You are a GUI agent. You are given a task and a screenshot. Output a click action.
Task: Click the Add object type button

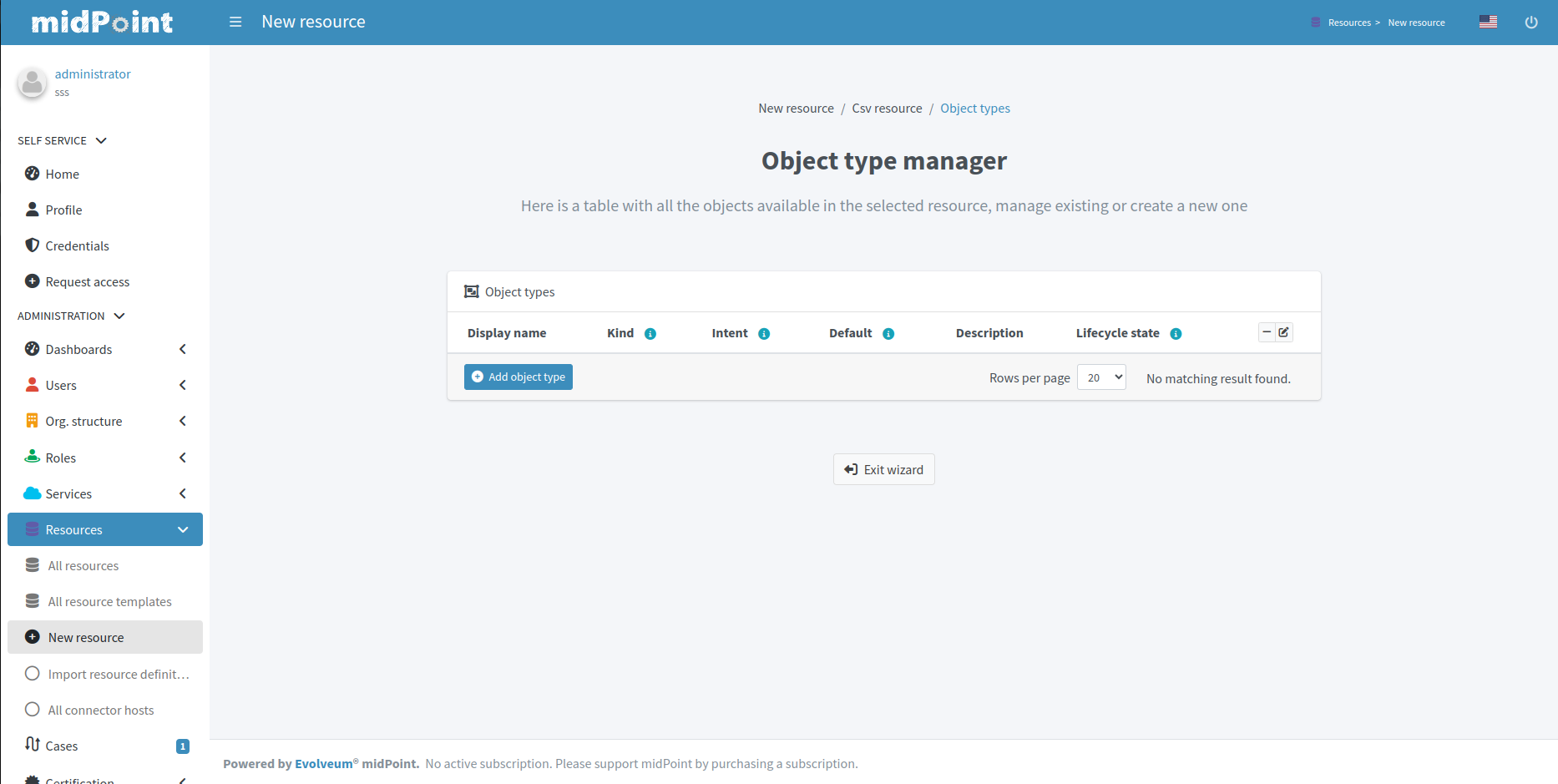click(x=518, y=377)
